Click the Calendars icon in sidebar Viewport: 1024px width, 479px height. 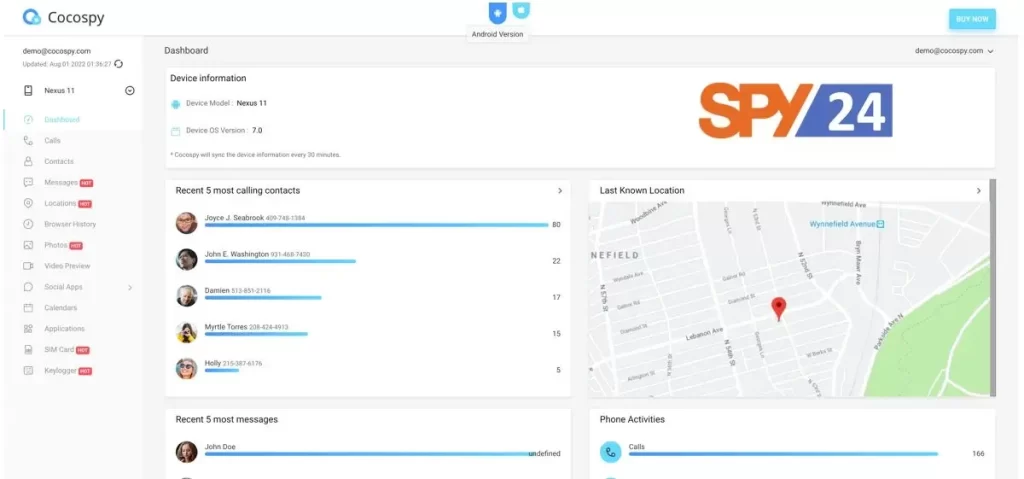click(x=28, y=308)
